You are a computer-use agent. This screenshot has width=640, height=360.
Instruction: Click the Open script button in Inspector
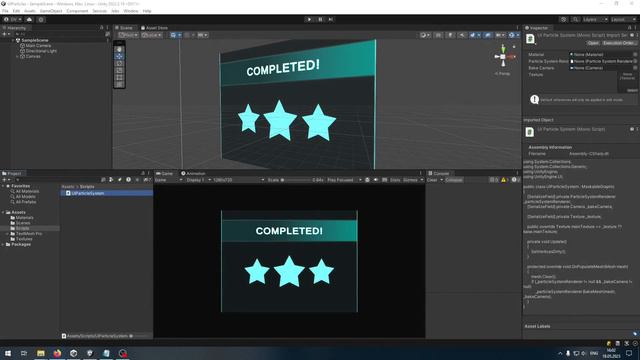point(593,43)
